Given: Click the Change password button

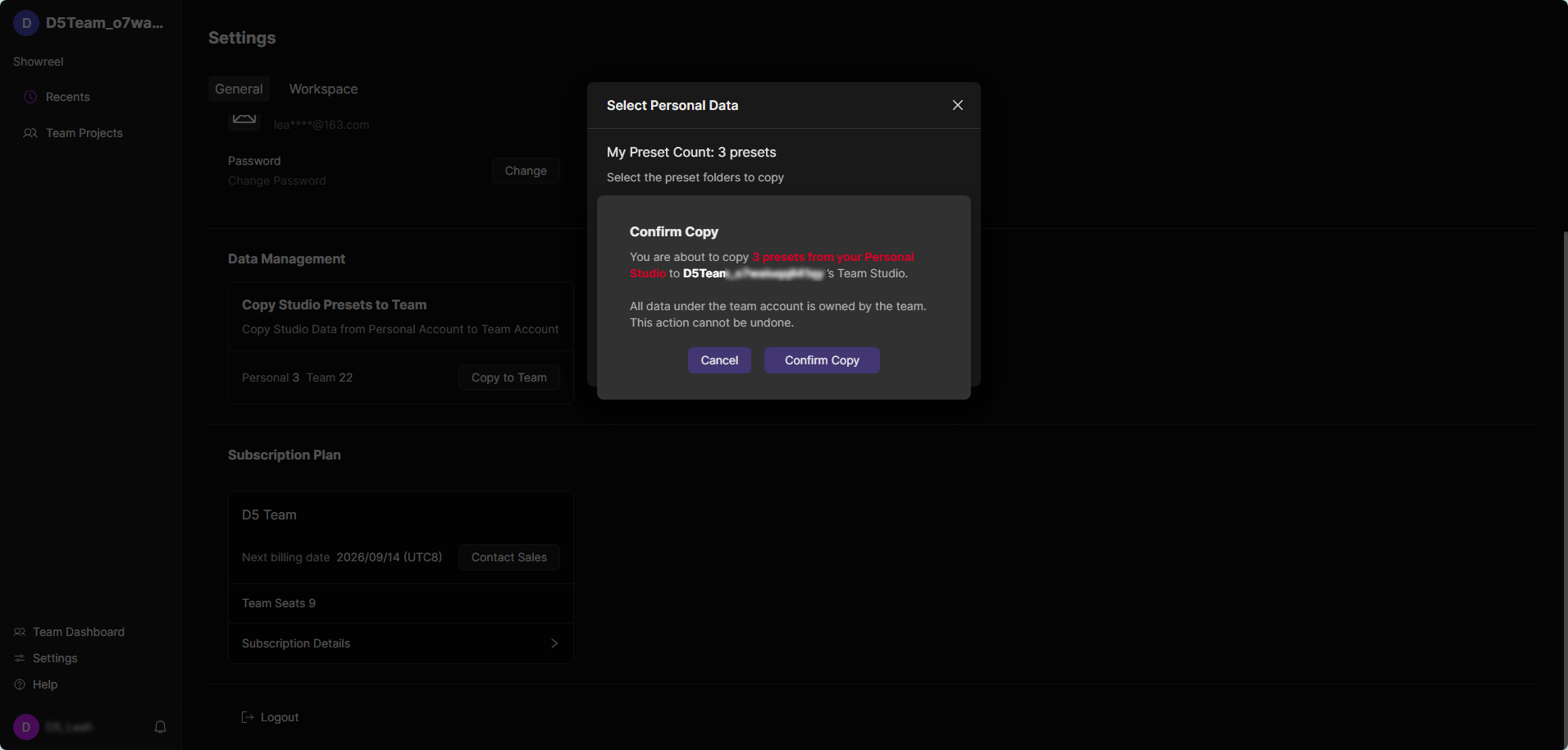Looking at the screenshot, I should [x=526, y=171].
